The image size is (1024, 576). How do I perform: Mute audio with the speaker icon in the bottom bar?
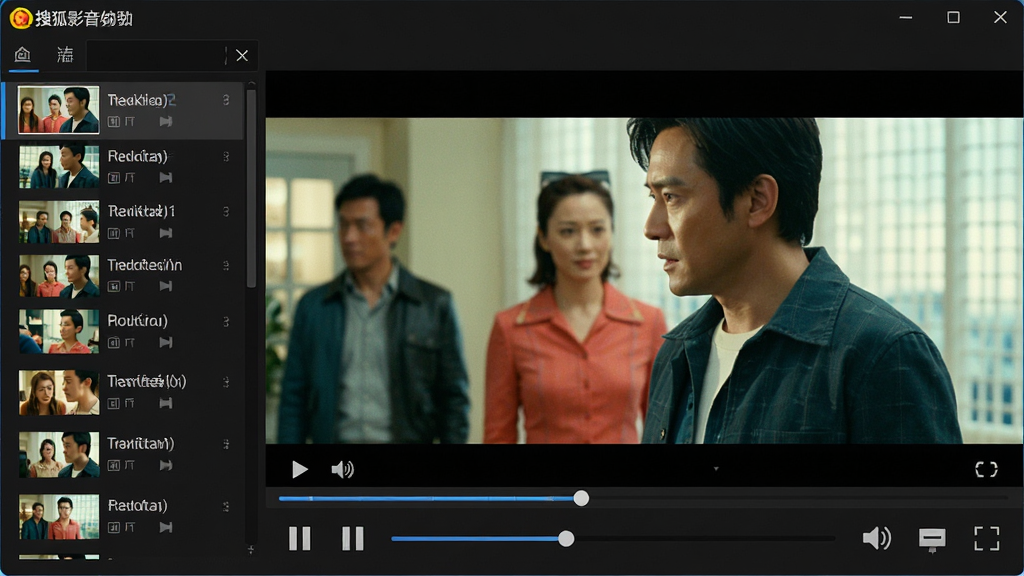coord(876,538)
